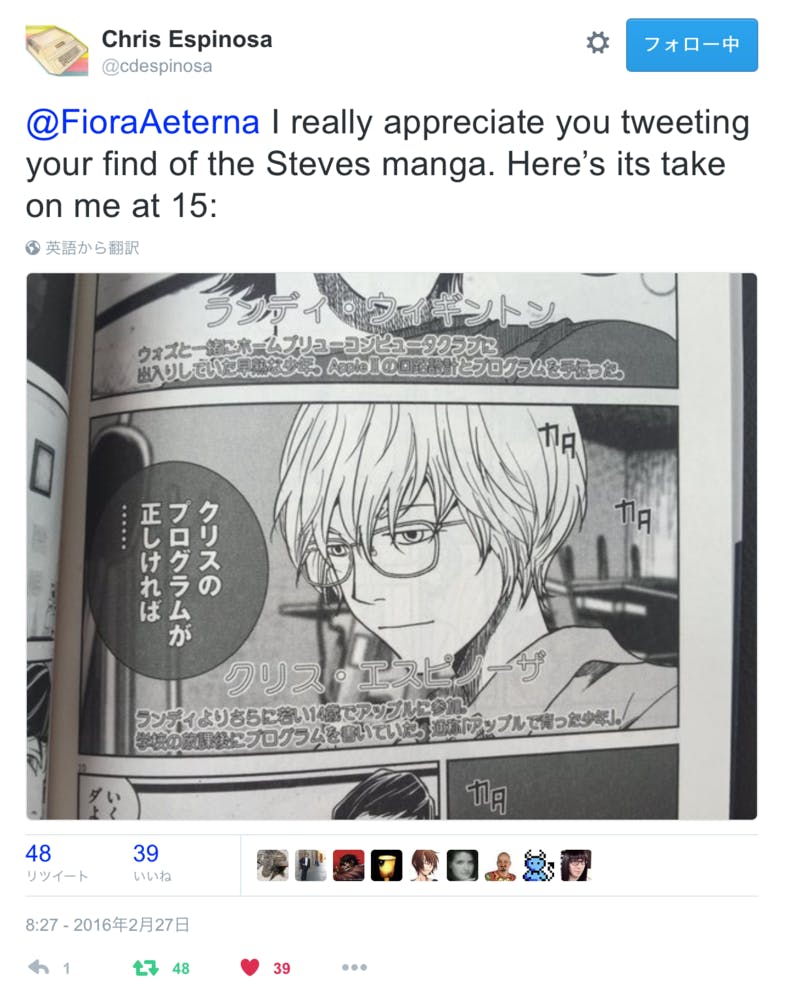View the 39 いいね likes count
The image size is (789, 1004).
(x=152, y=863)
